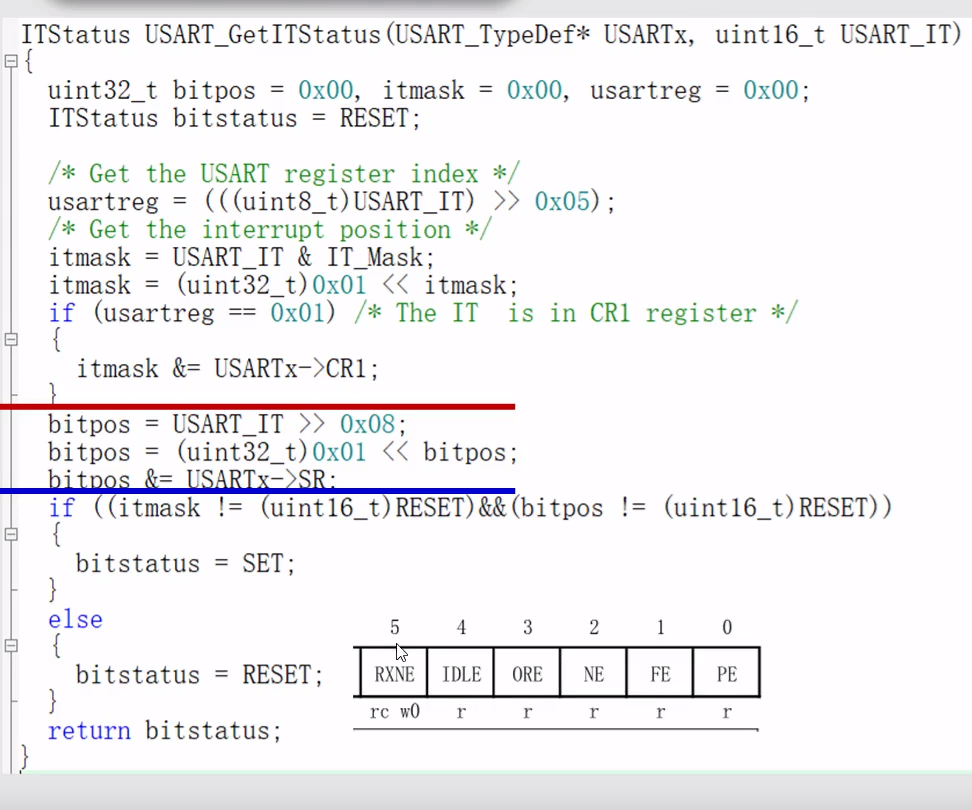Collapse the bitstatus = SET block
This screenshot has width=972, height=810.
coord(9,533)
